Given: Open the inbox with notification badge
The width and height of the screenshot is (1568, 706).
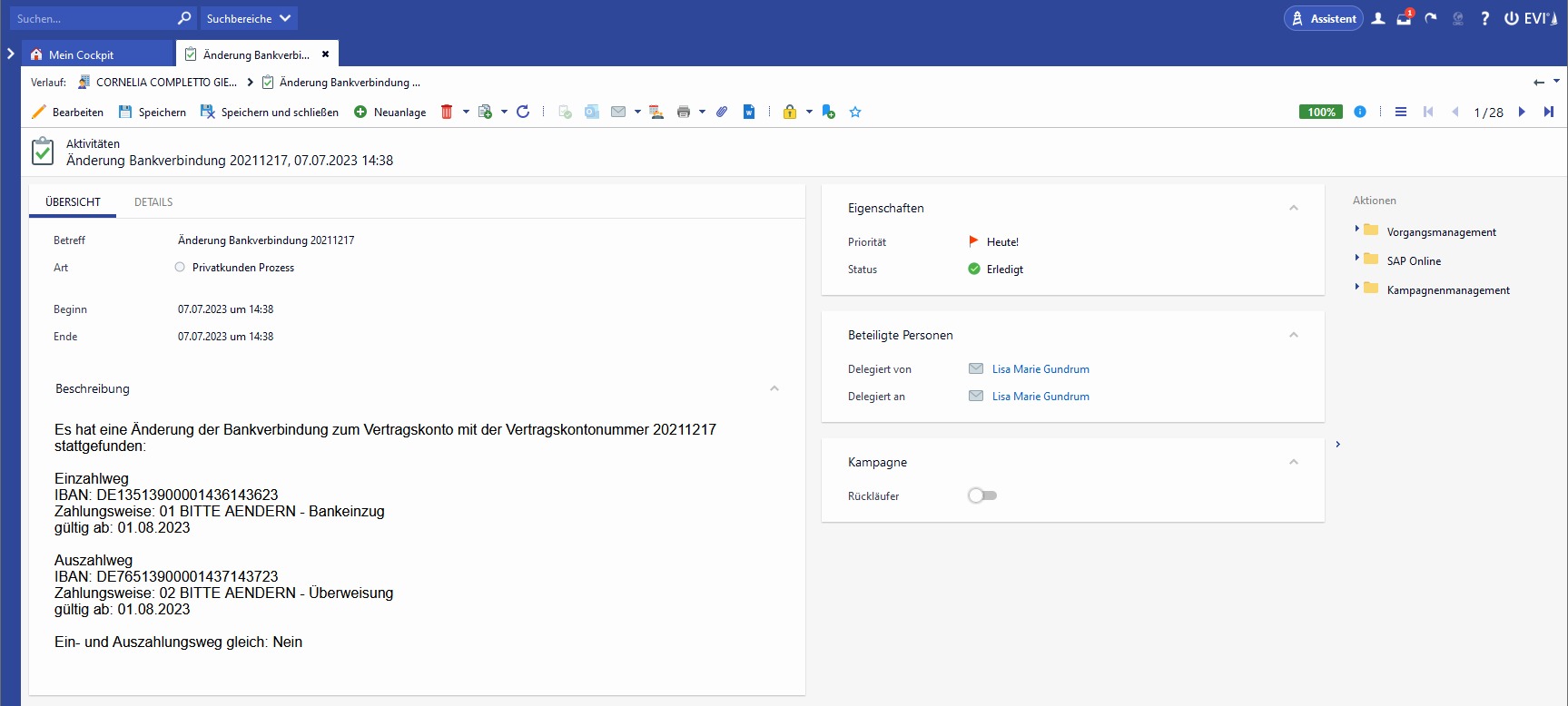Looking at the screenshot, I should 1404,18.
